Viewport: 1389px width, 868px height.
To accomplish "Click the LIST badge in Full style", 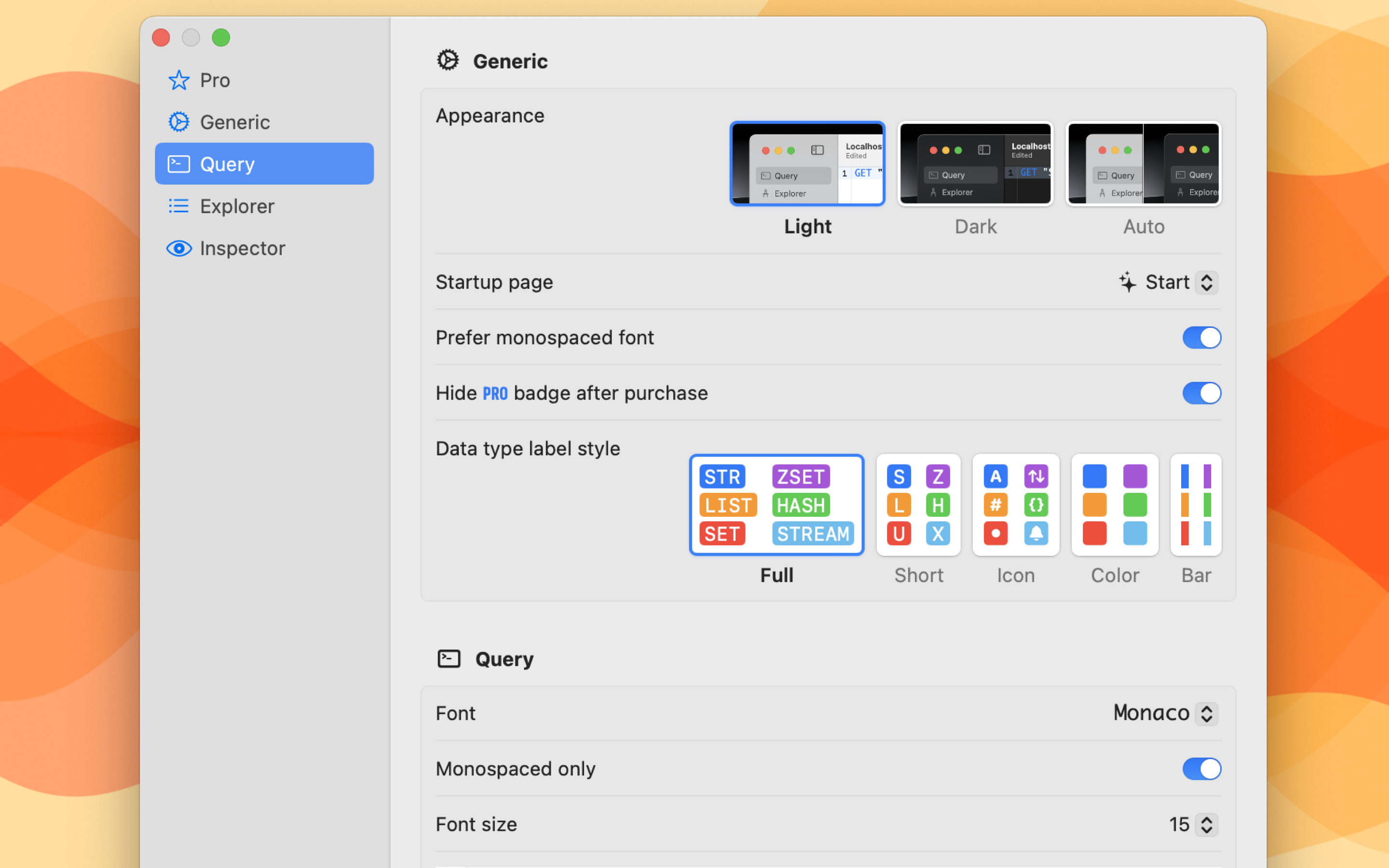I will click(x=728, y=505).
